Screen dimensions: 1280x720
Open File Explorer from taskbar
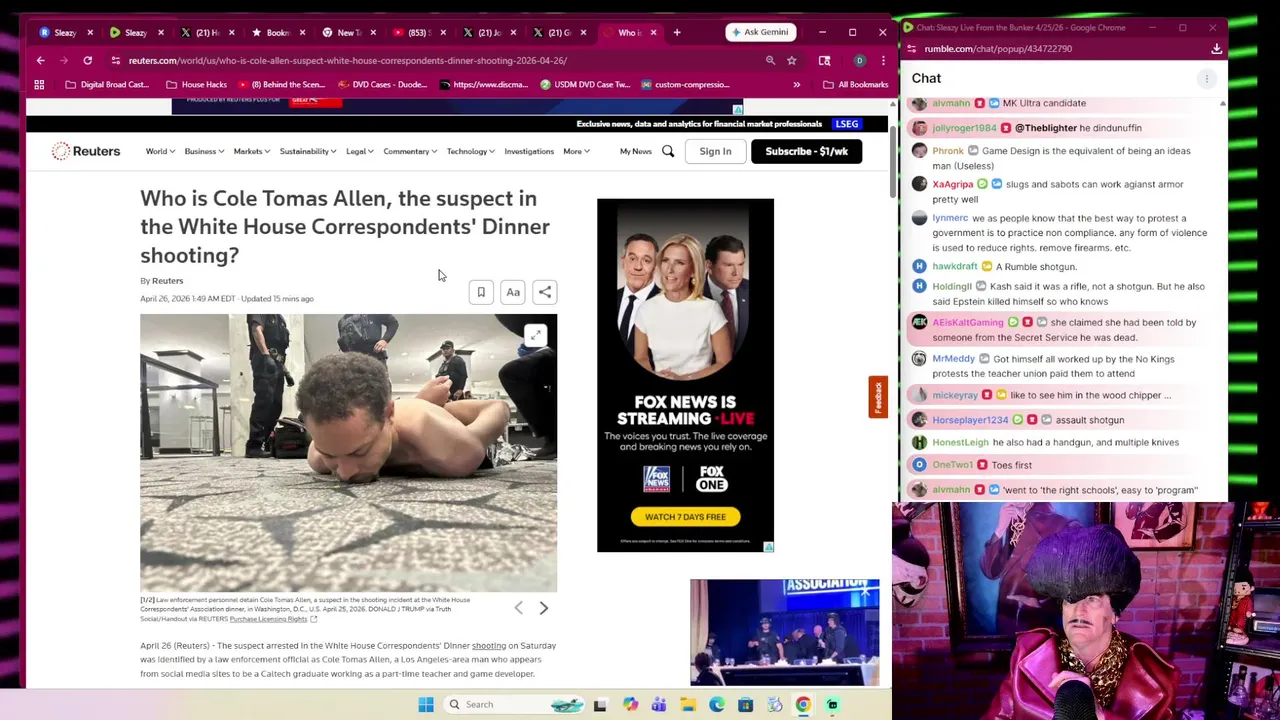pos(688,704)
